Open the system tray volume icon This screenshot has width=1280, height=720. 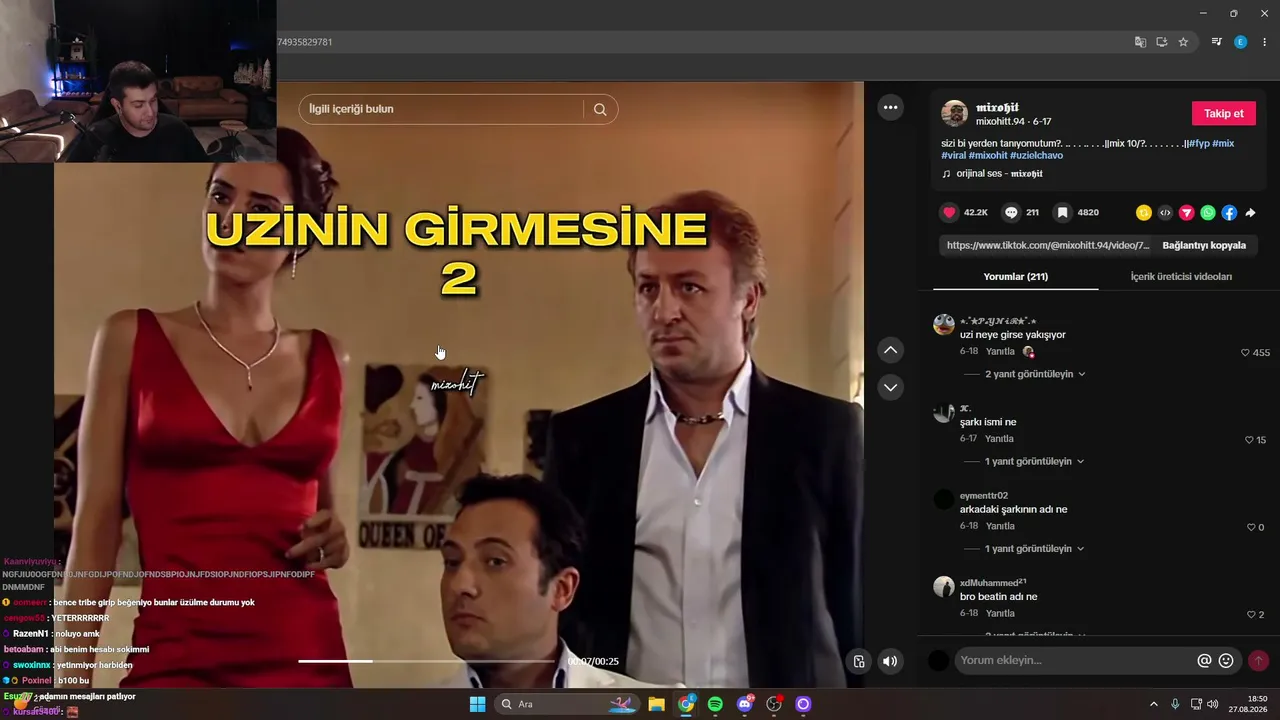tap(1213, 704)
